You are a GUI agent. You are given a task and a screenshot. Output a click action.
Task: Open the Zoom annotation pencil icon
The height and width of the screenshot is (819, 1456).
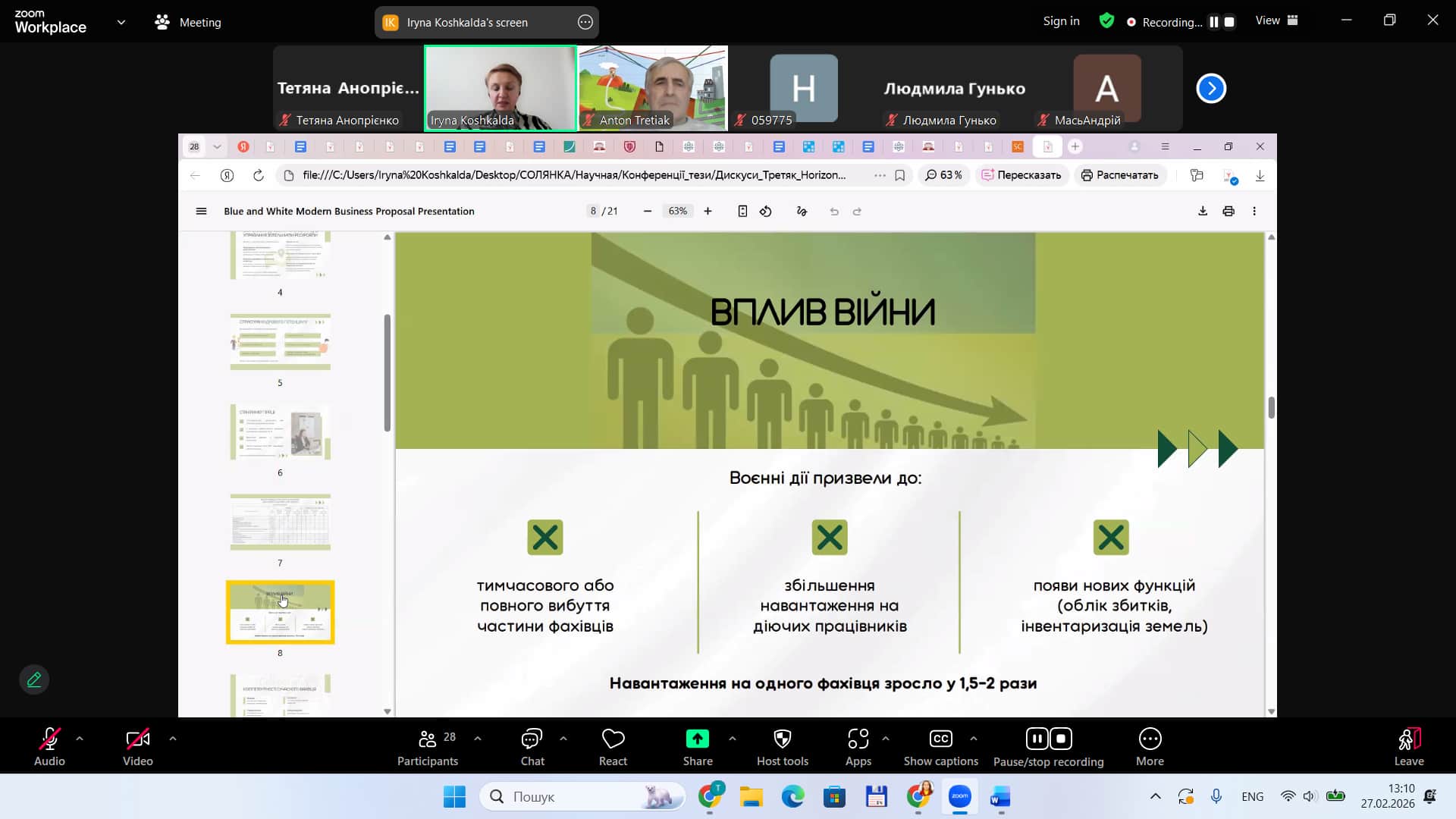(34, 679)
